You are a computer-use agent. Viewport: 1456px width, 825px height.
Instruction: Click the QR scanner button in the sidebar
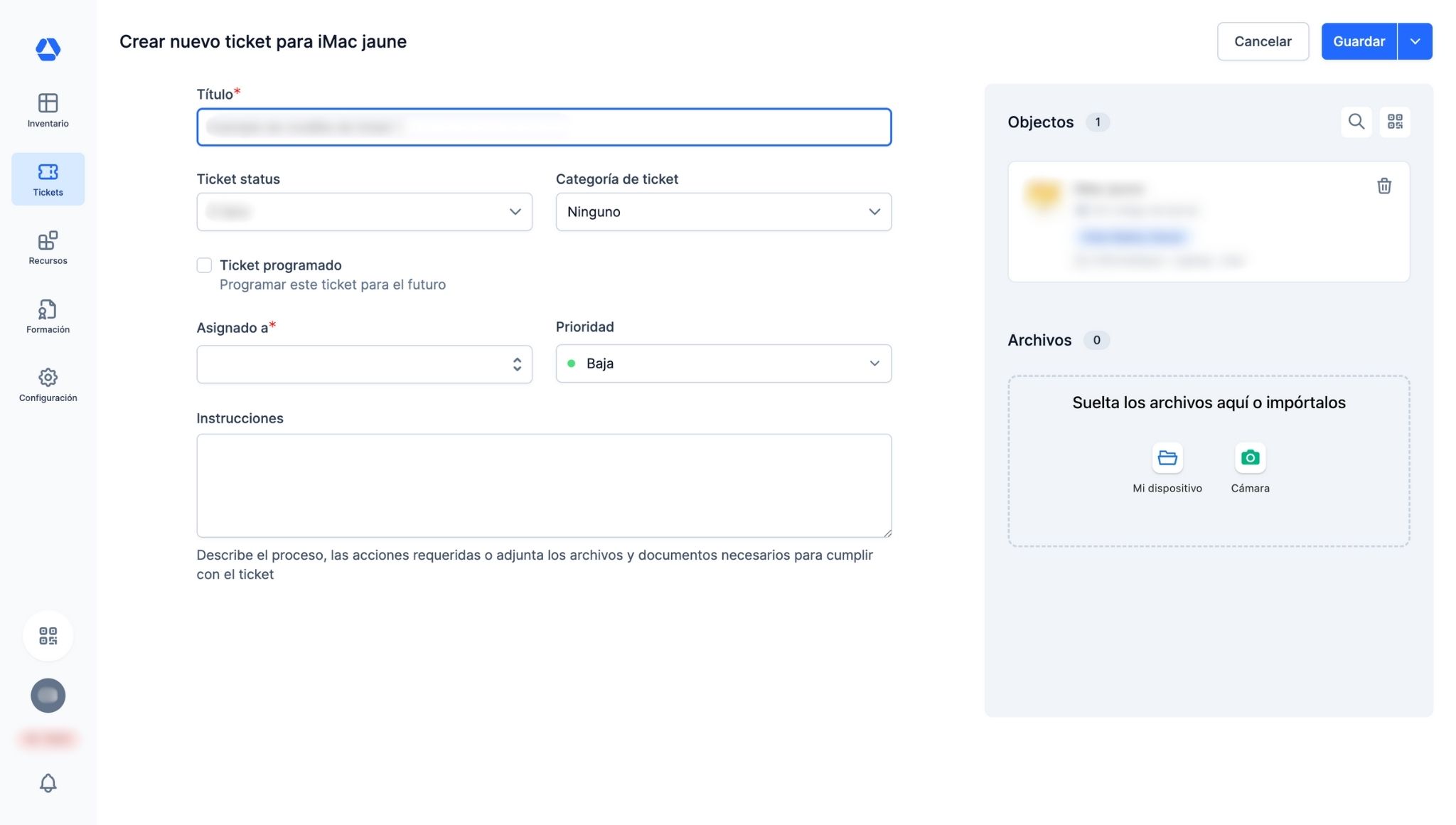point(48,636)
